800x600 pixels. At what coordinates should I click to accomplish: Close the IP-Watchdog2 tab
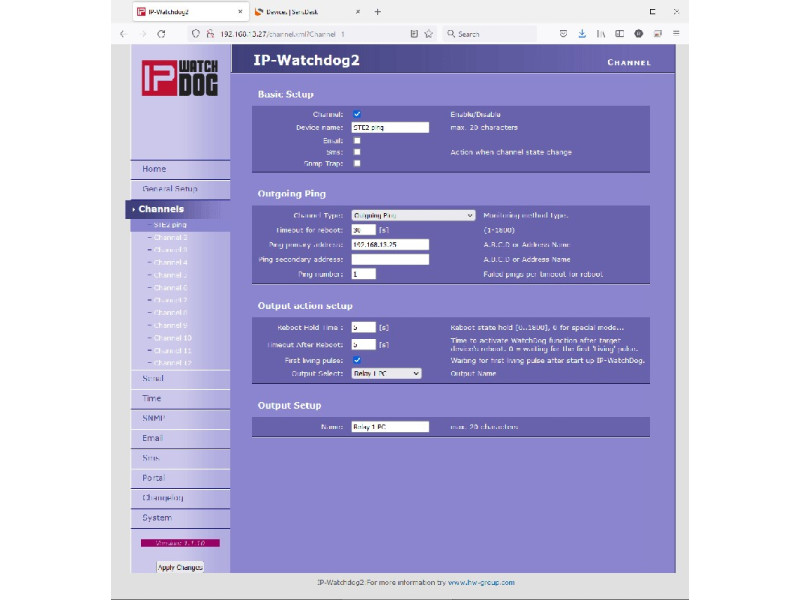coord(240,12)
